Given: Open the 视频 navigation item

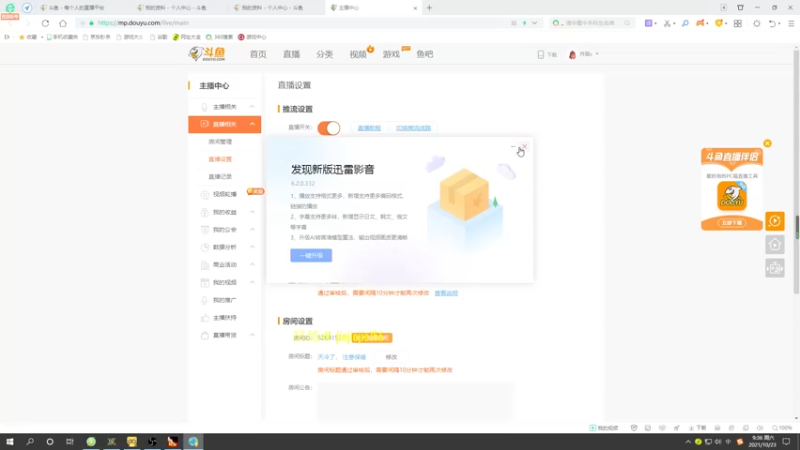Looking at the screenshot, I should click(358, 54).
